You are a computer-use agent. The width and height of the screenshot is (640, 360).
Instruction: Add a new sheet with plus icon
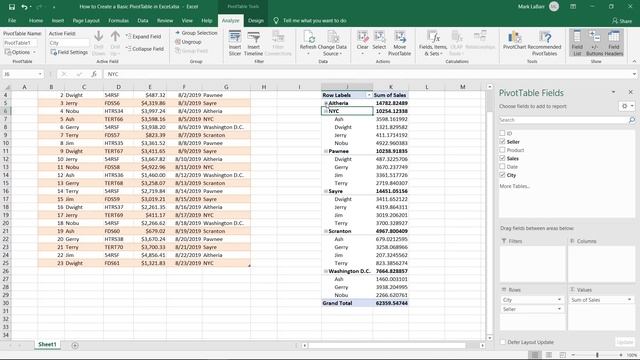click(75, 345)
